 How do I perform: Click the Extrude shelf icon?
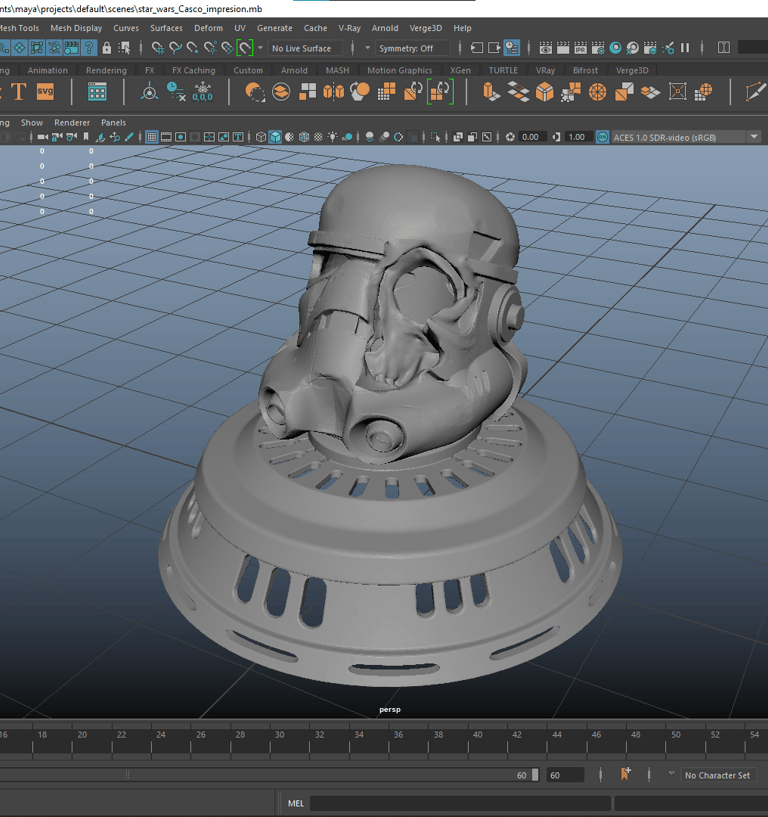pyautogui.click(x=491, y=92)
